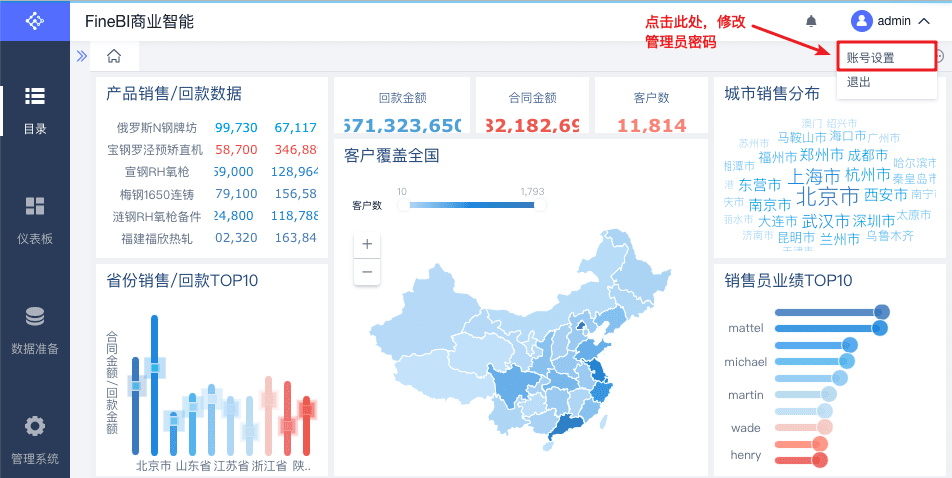Click 北京市 in the word cloud
952x478 pixels.
point(828,196)
